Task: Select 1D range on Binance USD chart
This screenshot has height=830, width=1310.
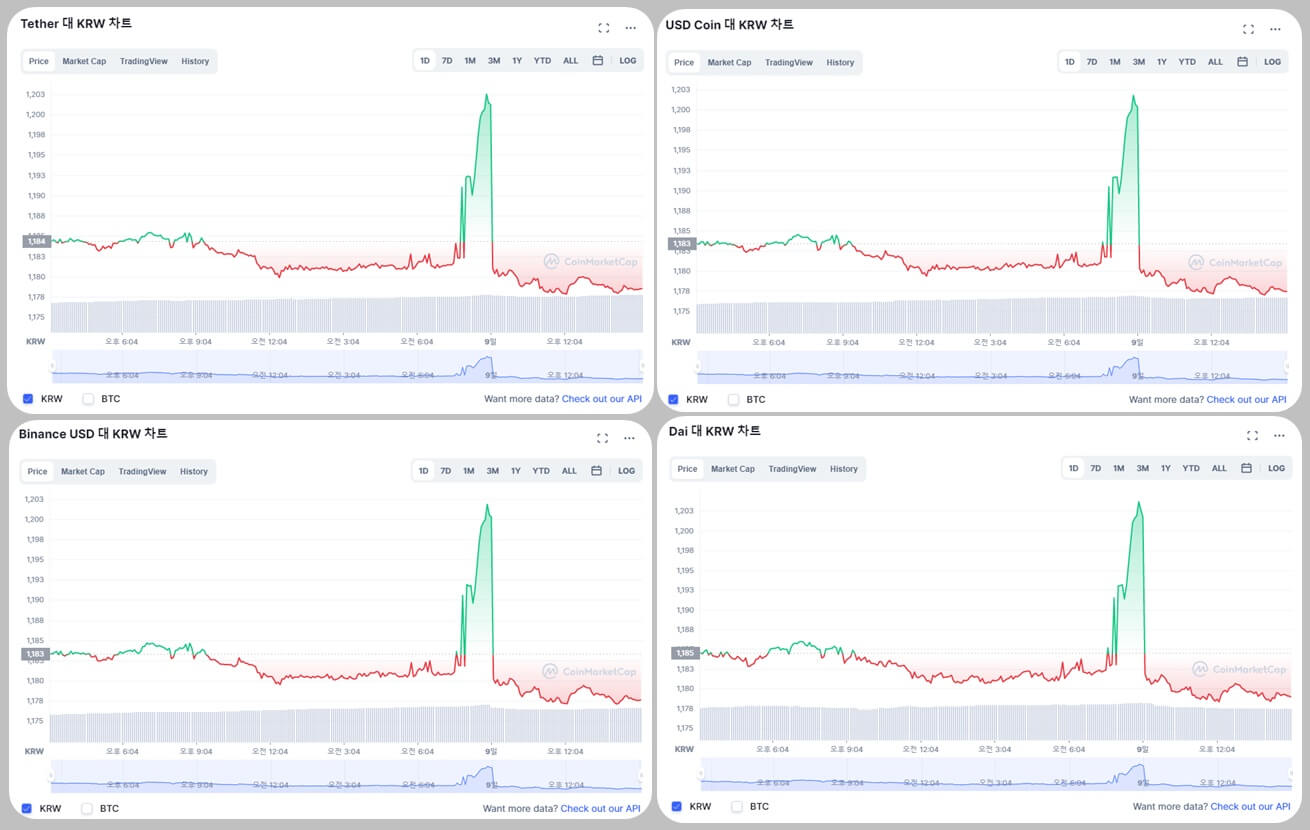Action: click(x=423, y=471)
